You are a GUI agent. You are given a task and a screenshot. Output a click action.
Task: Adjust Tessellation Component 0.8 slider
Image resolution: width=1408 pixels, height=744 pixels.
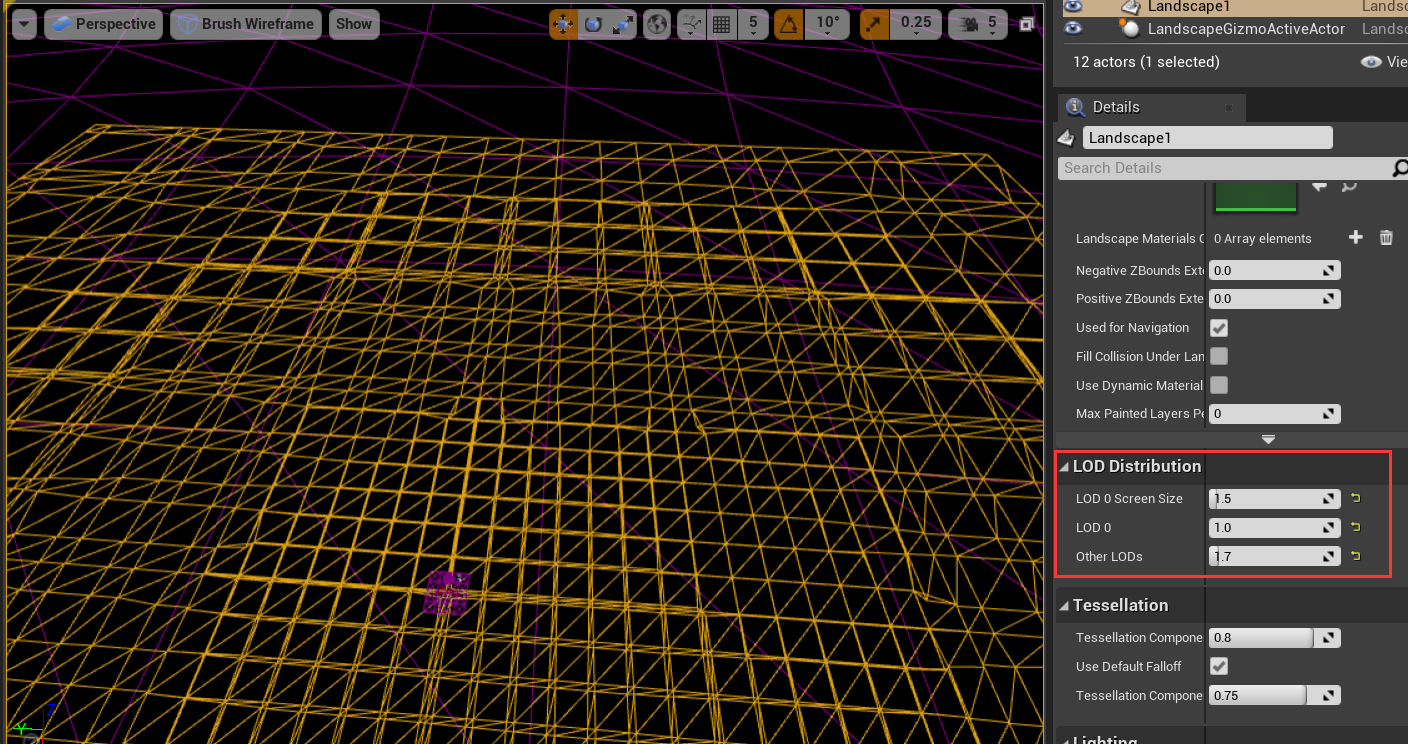(1274, 638)
